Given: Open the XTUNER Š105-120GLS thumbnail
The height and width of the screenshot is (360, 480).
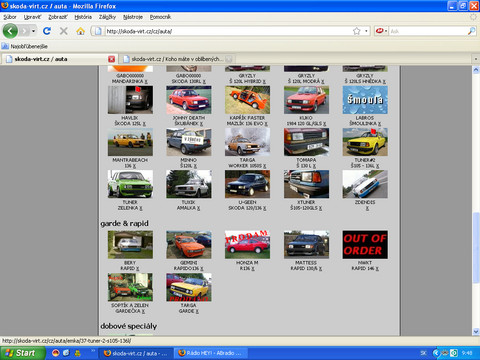Looking at the screenshot, I should tap(306, 184).
